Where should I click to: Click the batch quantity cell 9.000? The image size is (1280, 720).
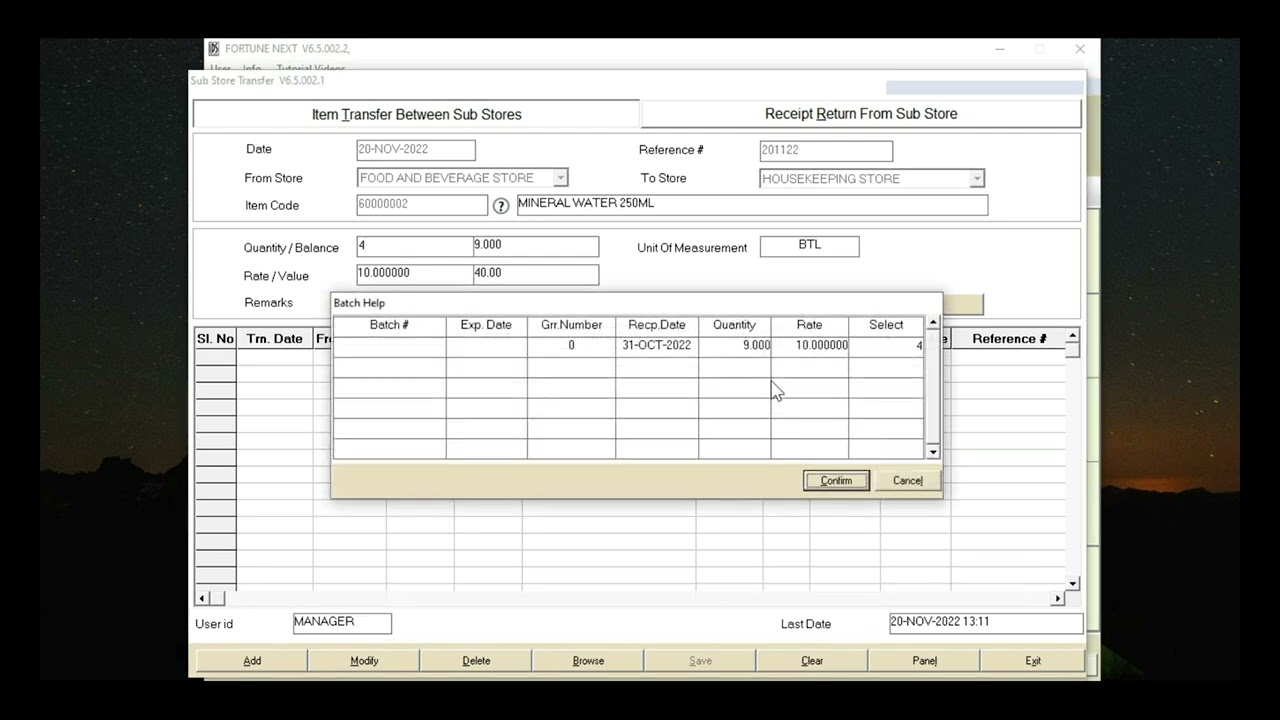(735, 345)
